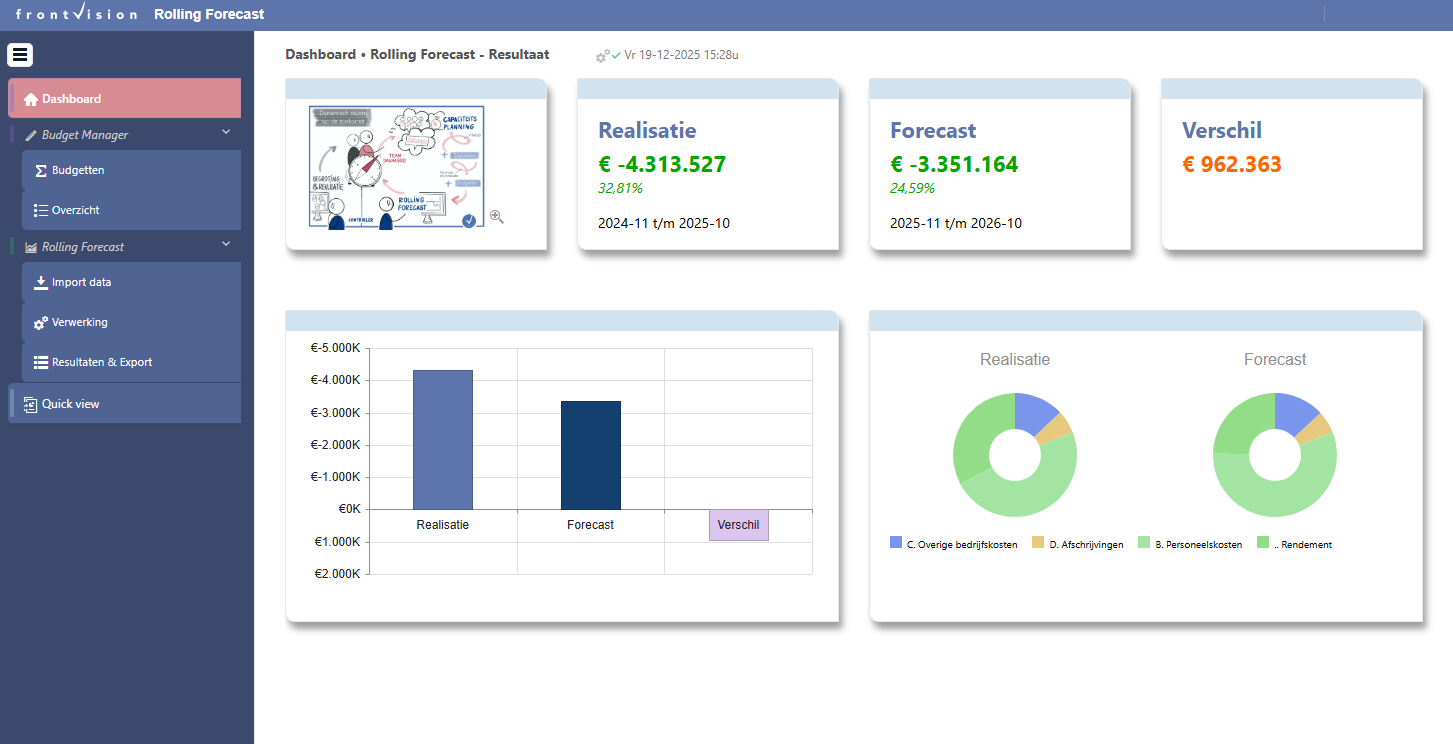Open the rolling forecast illustration thumbnail
1453x744 pixels.
(396, 167)
